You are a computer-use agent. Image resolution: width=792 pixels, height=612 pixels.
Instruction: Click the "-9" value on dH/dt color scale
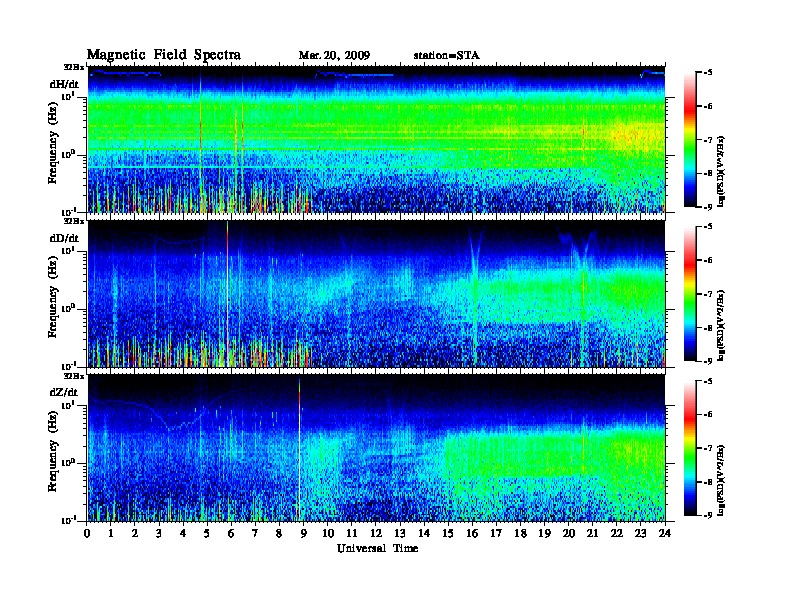click(708, 207)
